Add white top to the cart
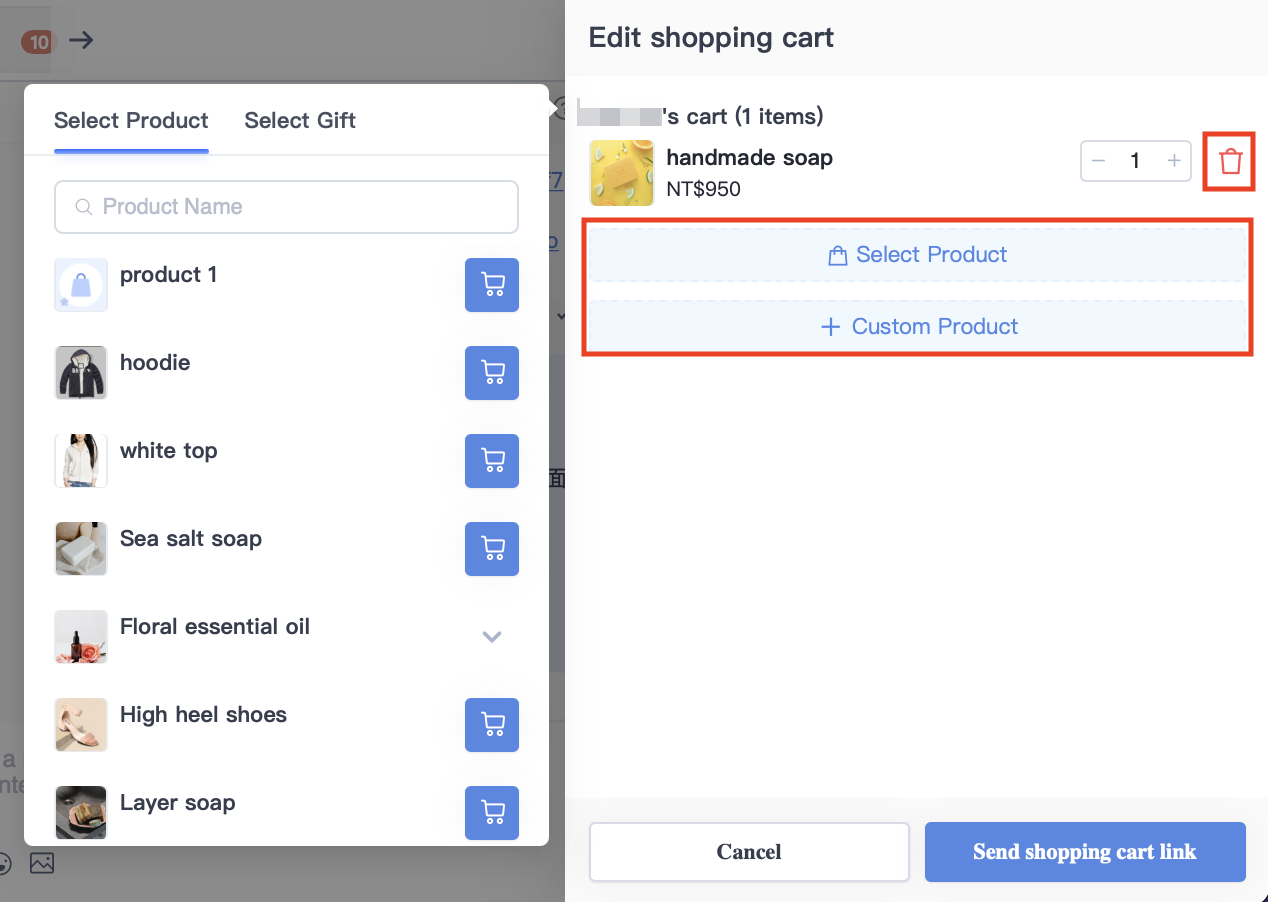1268x902 pixels. click(492, 461)
